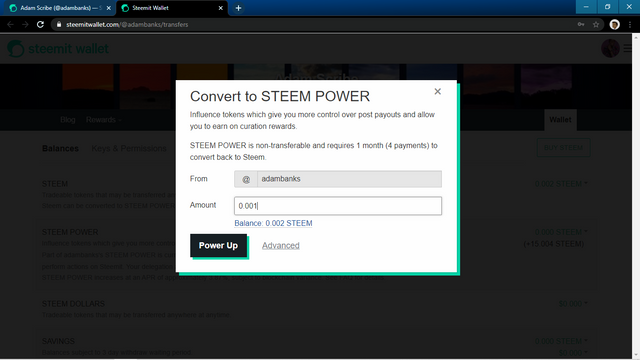Close the Steemit Wallet tab
This screenshot has width=640, height=360.
220,8
